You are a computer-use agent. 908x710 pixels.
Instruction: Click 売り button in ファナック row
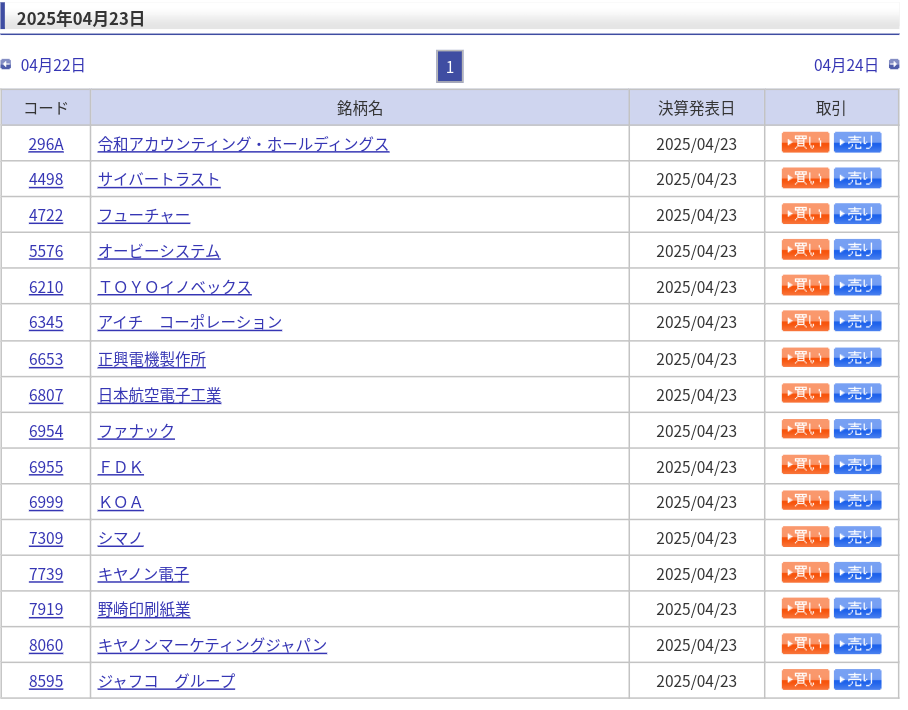857,430
